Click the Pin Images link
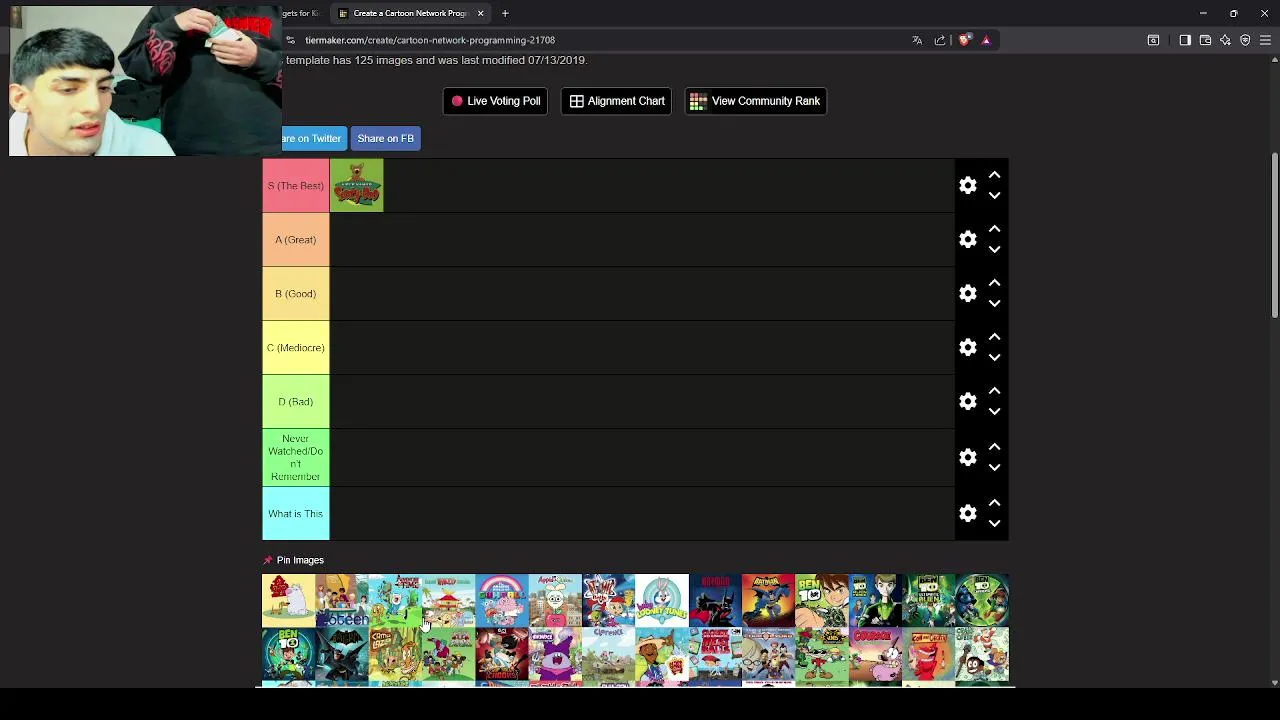Screen dimensions: 1280x720 300,560
